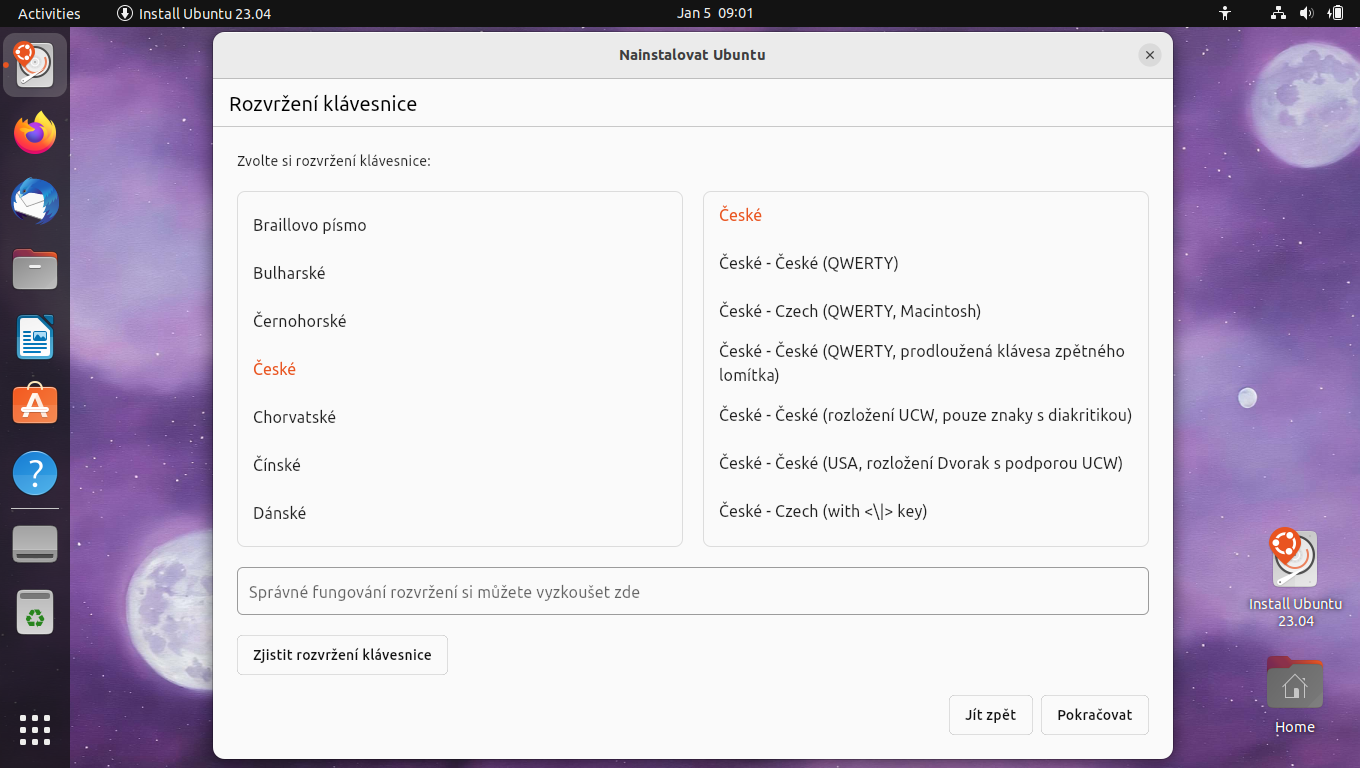Open Thunderbird mail from the dock
Viewport: 1360px width, 768px height.
[x=34, y=201]
